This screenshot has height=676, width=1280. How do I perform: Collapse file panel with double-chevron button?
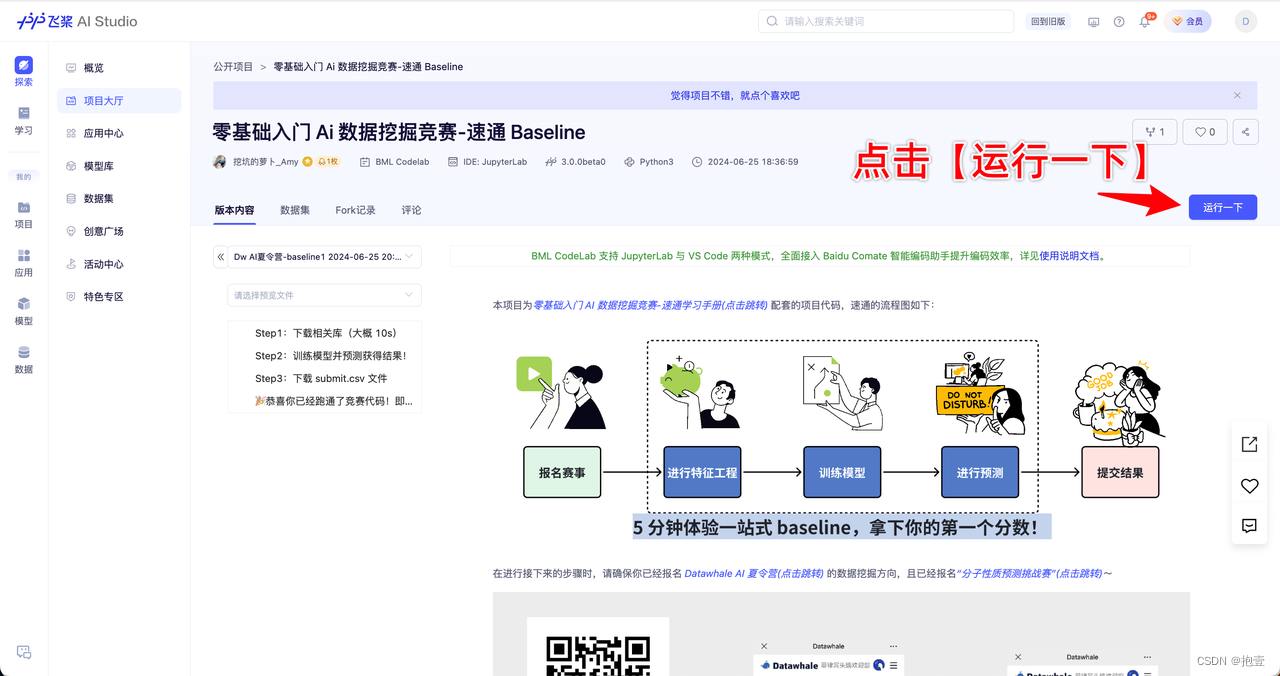coord(221,257)
